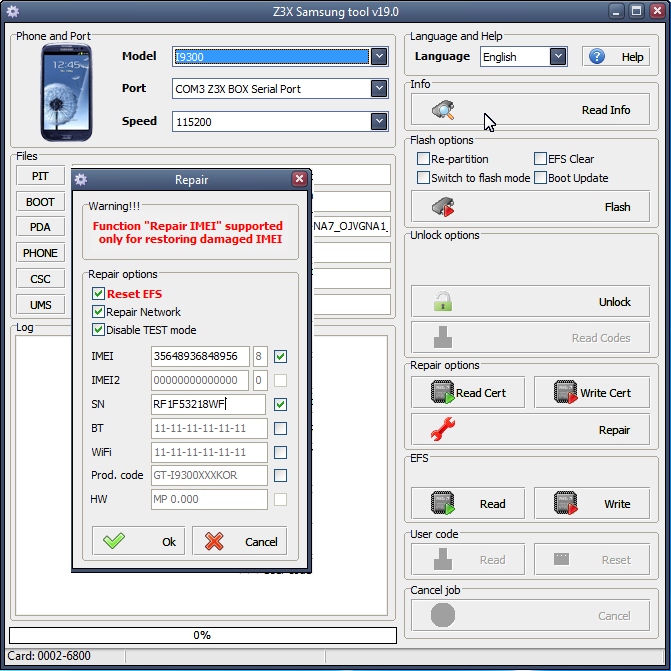Viewport: 671px width, 671px height.
Task: Click the HW version field
Action: pyautogui.click(x=209, y=499)
